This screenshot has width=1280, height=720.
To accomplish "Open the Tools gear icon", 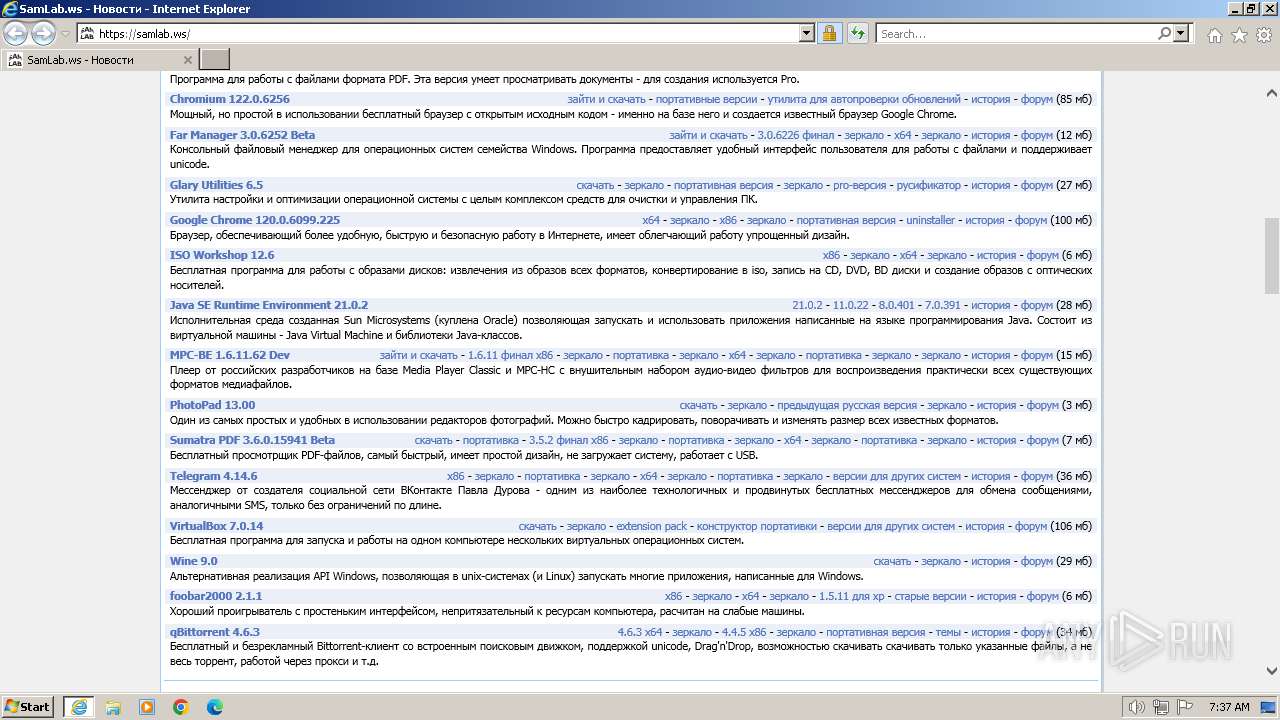I will tap(1263, 35).
